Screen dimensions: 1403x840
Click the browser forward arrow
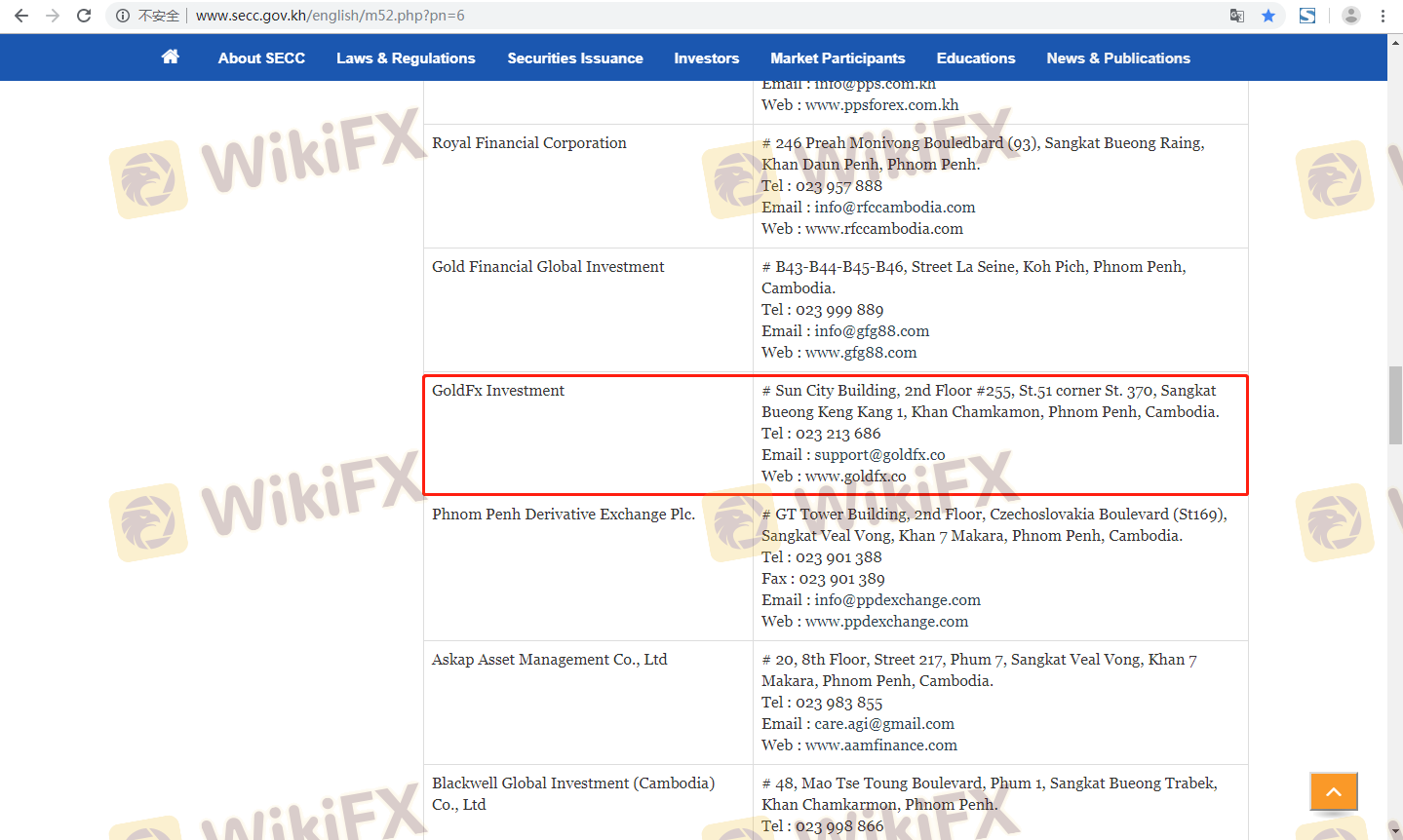[53, 16]
